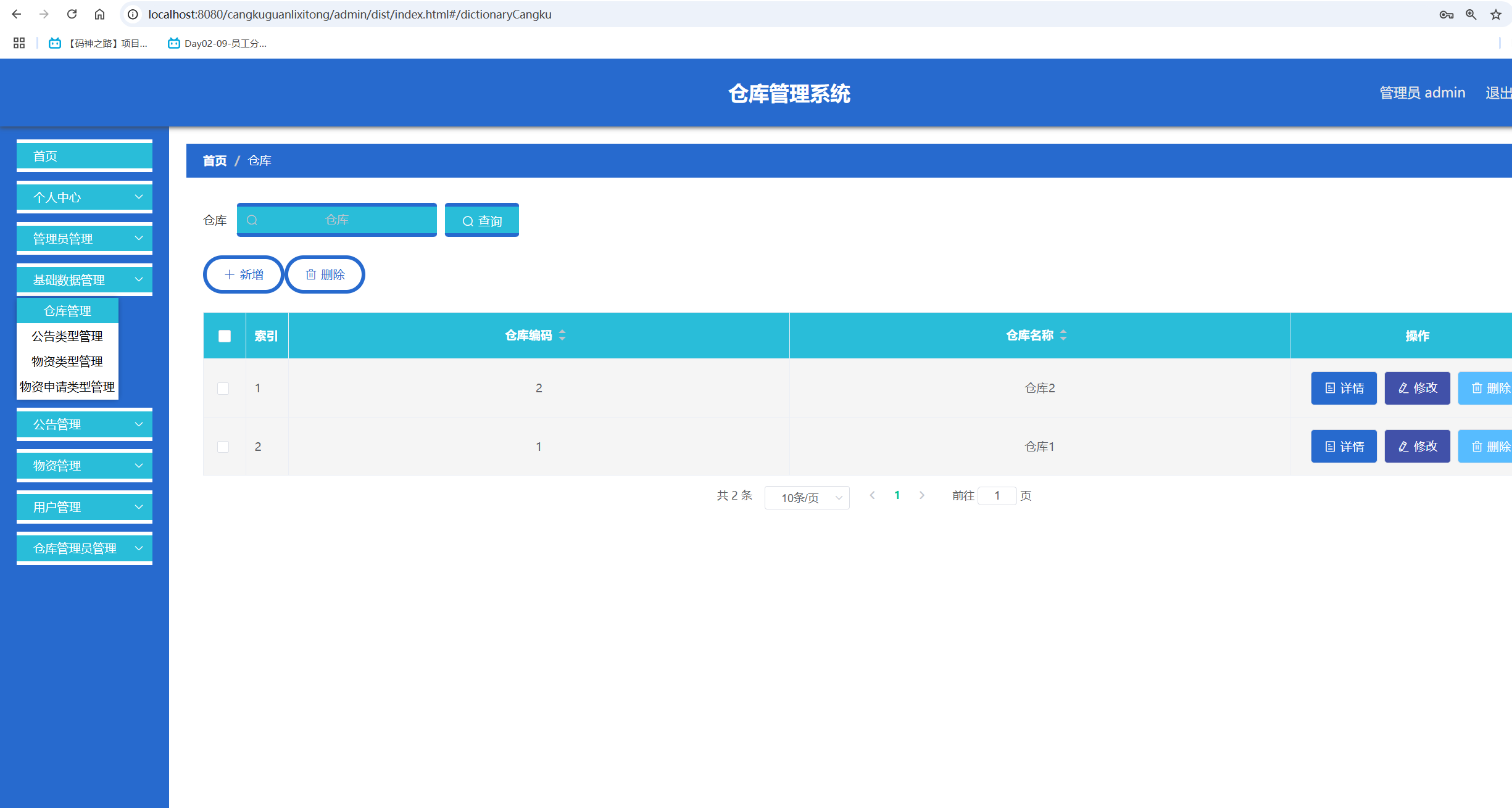
Task: Click the plus icon on the 新增 button
Action: [x=230, y=274]
